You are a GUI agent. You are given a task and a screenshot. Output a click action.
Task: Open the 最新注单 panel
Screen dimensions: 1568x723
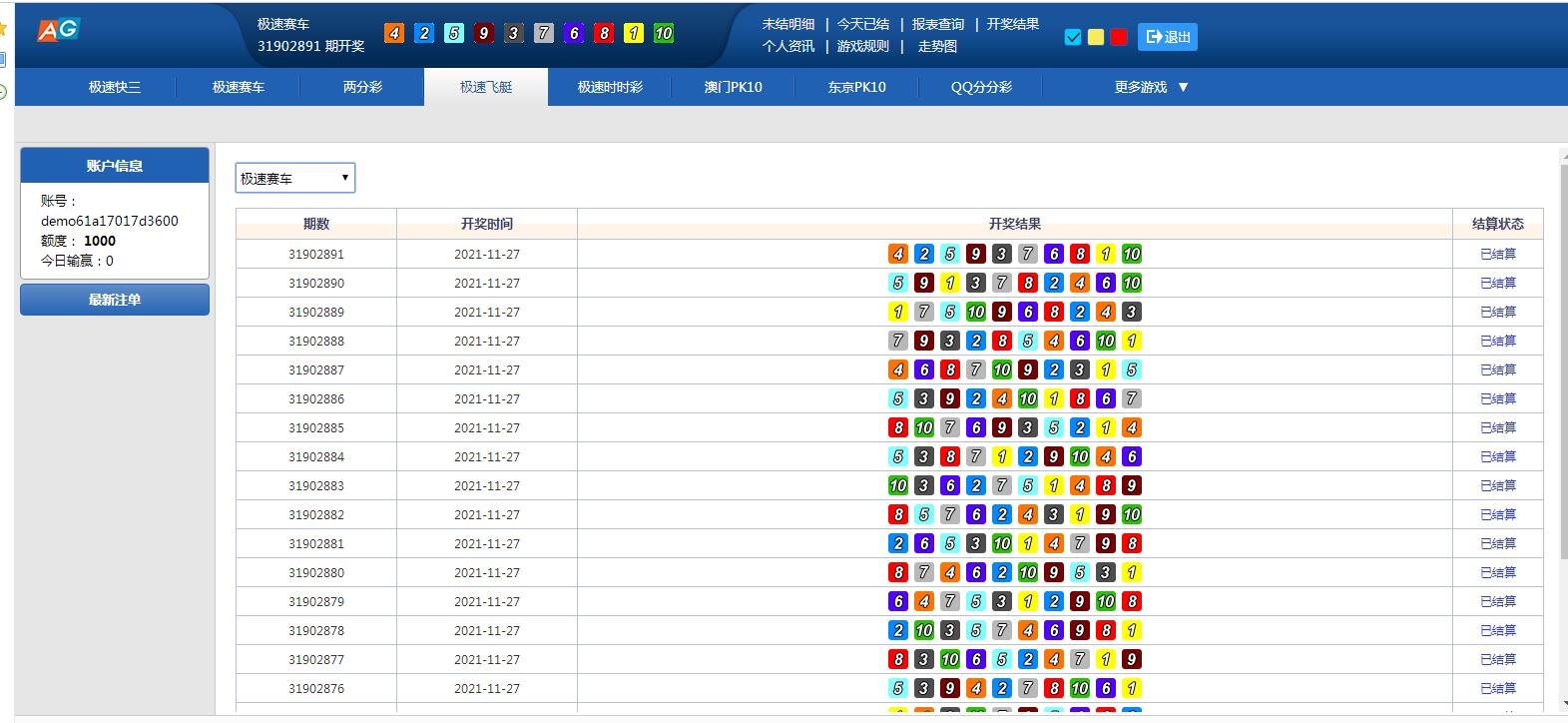(x=115, y=300)
